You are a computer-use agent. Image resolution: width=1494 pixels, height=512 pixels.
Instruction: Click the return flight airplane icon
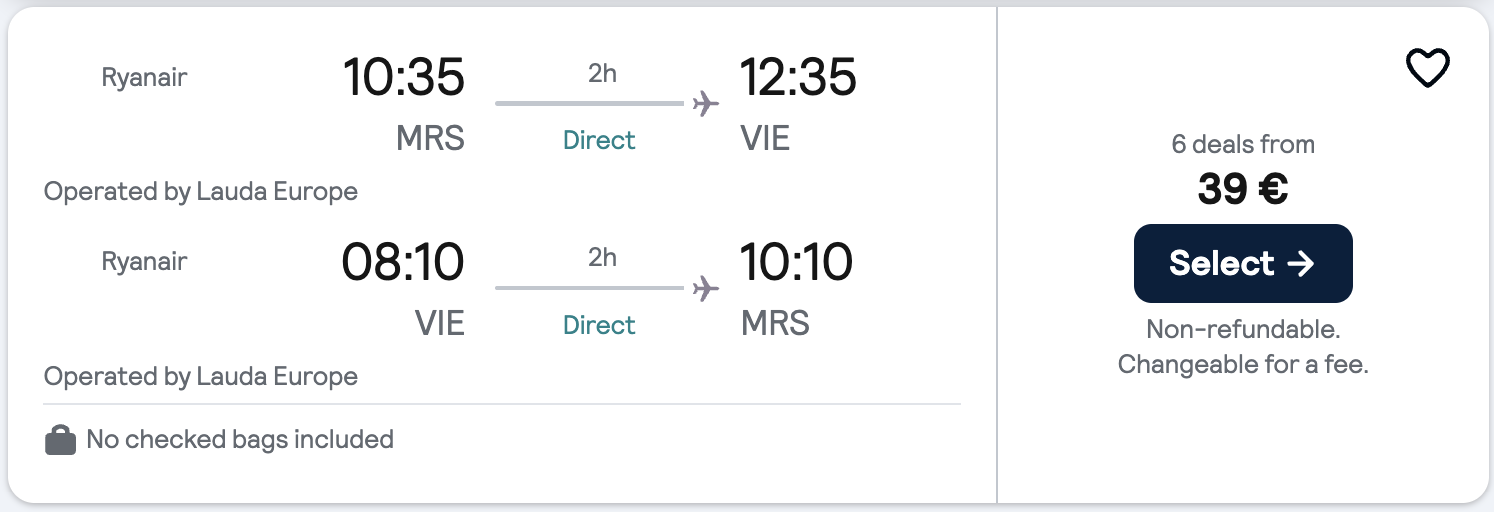pyautogui.click(x=706, y=288)
